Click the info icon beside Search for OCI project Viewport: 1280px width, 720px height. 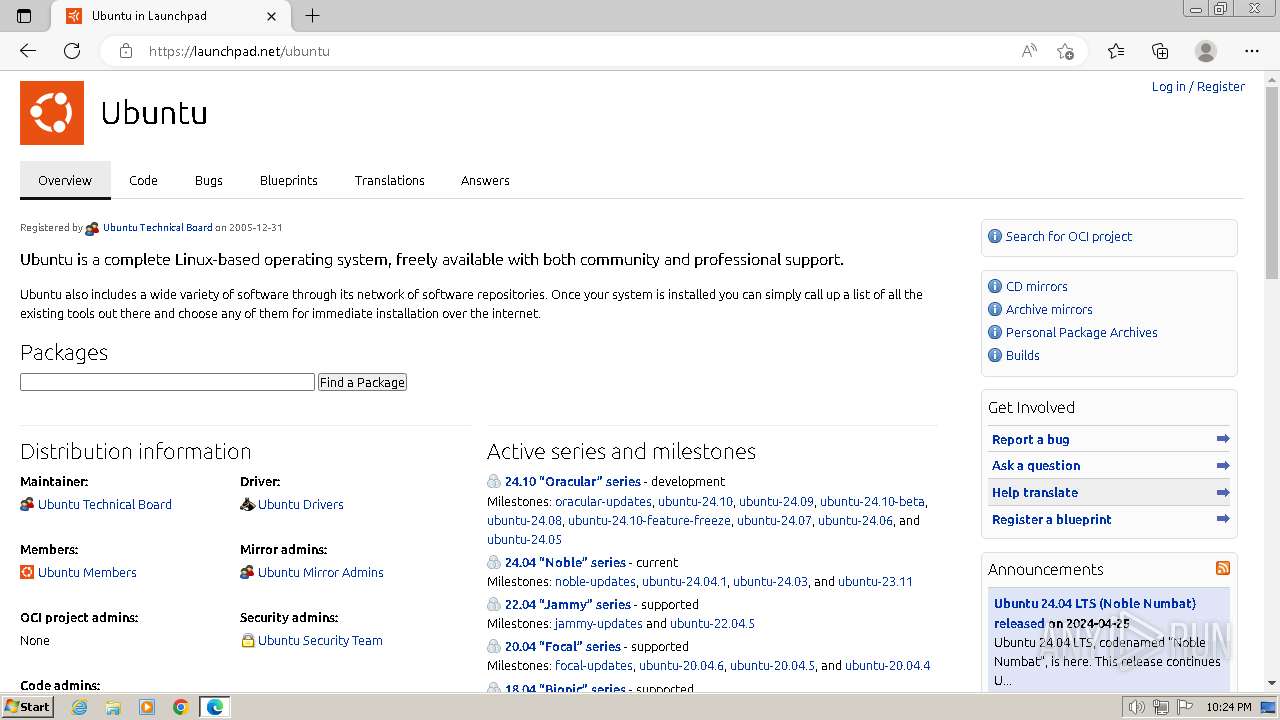[x=995, y=236]
